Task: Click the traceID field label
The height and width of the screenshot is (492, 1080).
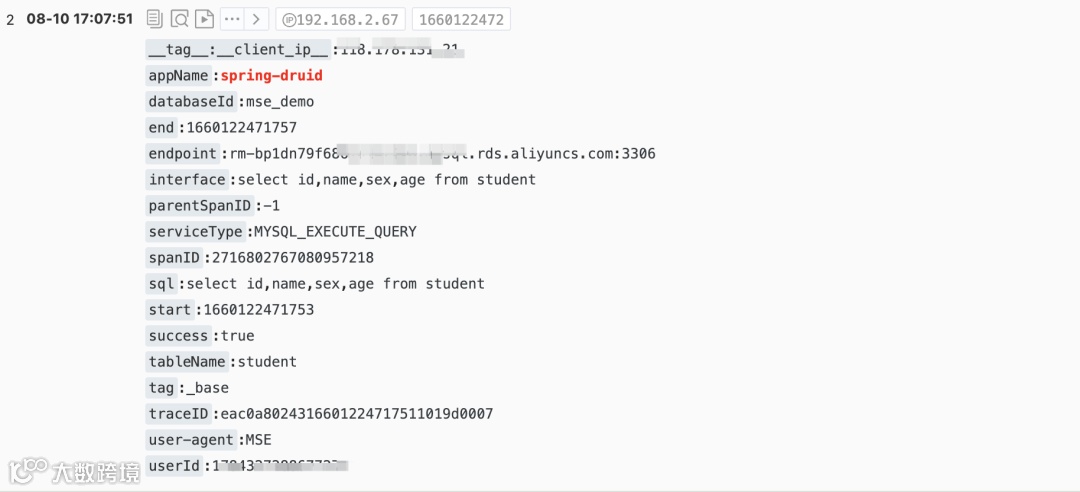Action: (178, 414)
